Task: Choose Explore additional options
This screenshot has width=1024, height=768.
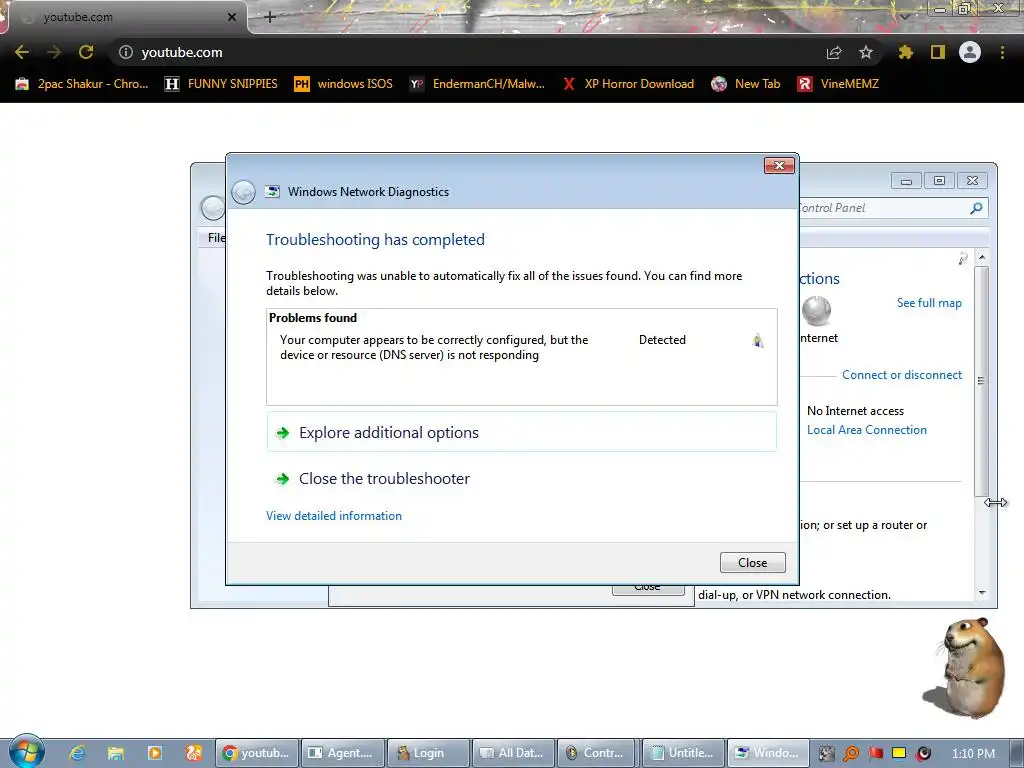Action: 521,432
